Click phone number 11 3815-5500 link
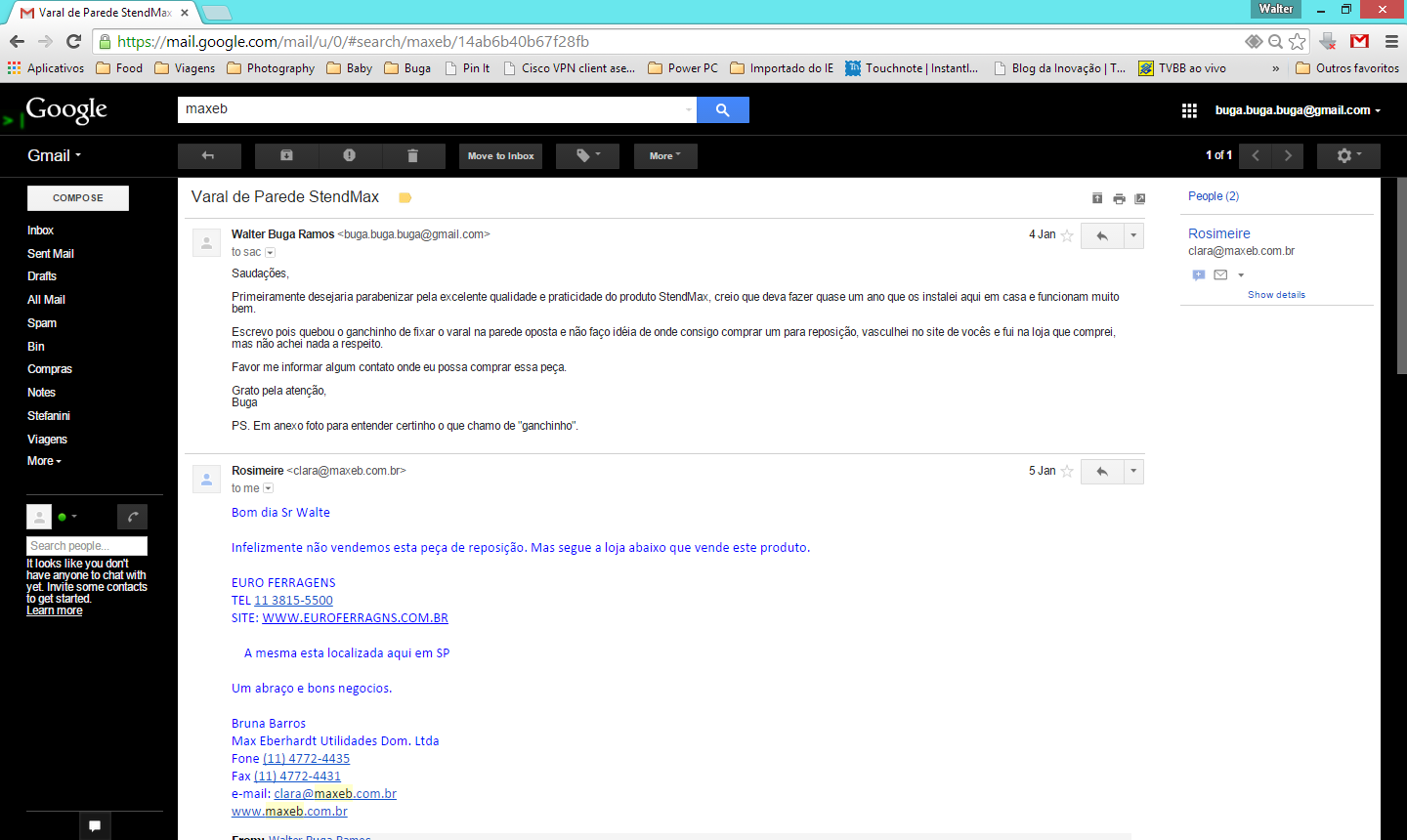The width and height of the screenshot is (1407, 840). [x=293, y=601]
